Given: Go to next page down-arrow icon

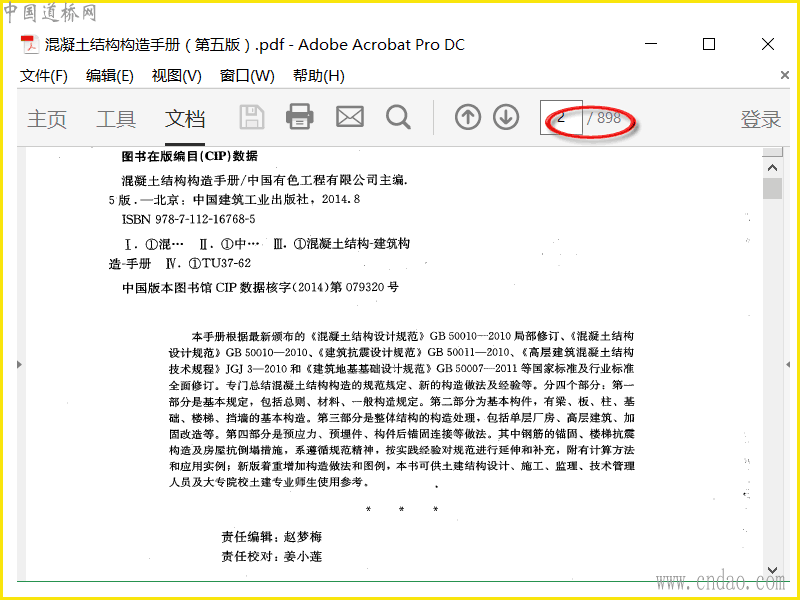Looking at the screenshot, I should pos(506,117).
